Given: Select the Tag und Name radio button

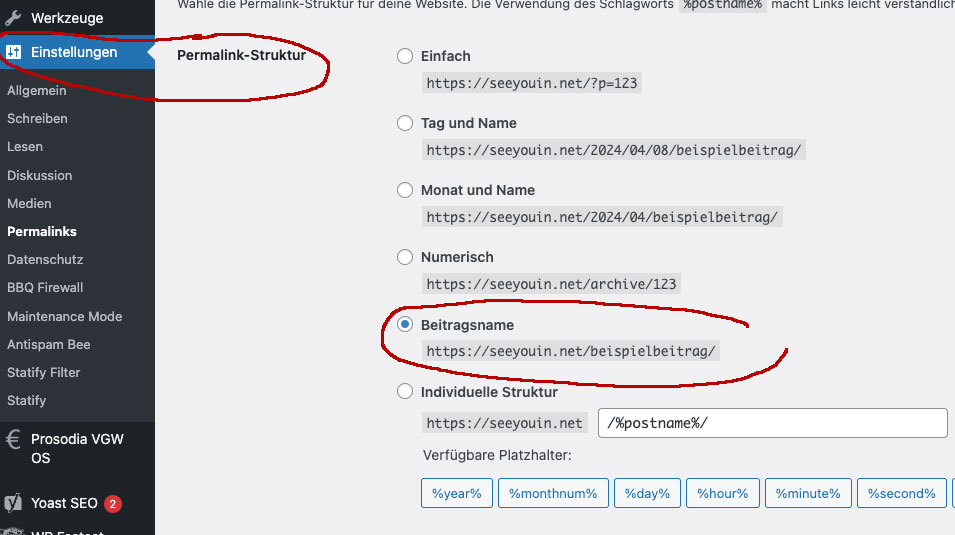Looking at the screenshot, I should tap(405, 123).
